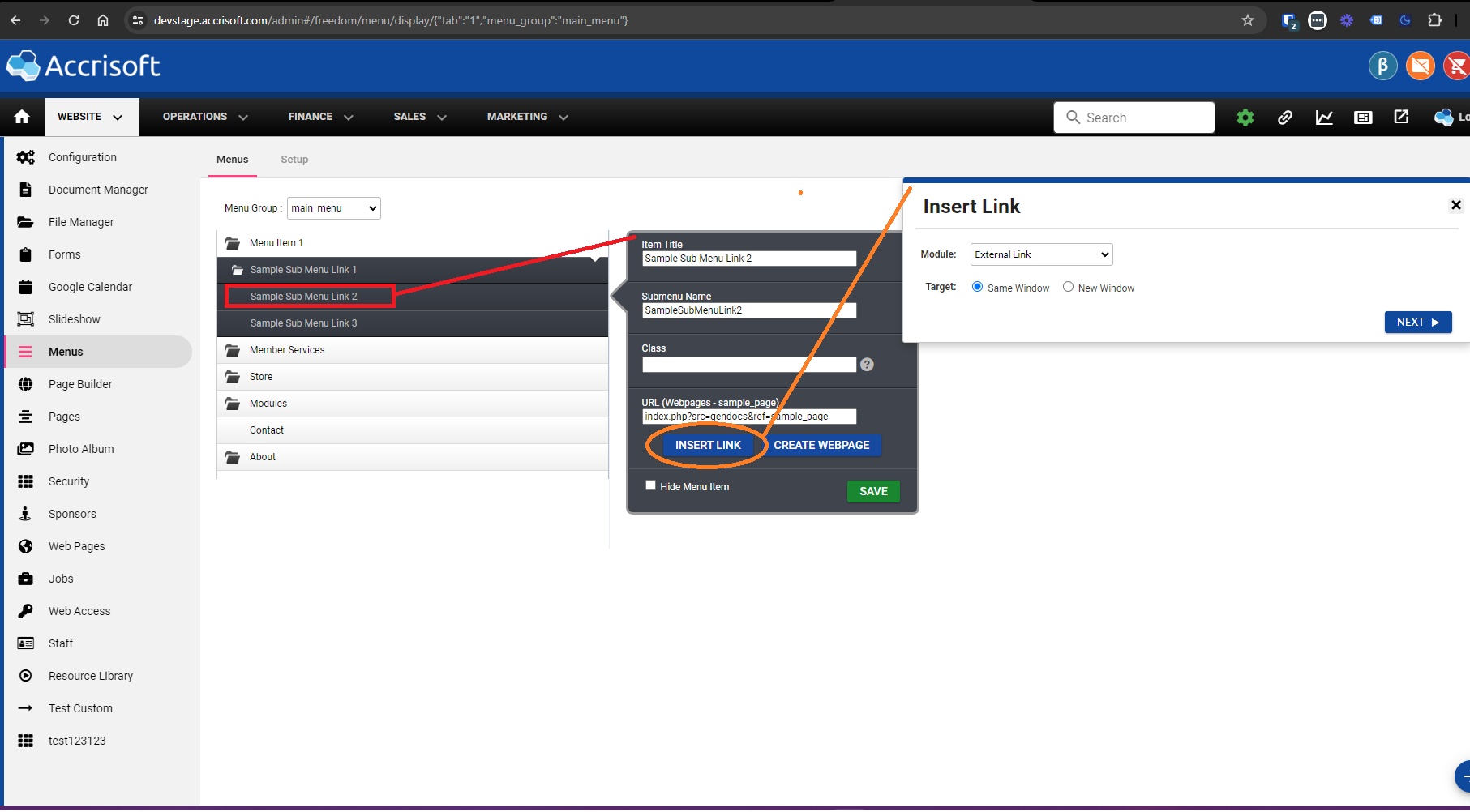Image resolution: width=1470 pixels, height=812 pixels.
Task: Click the green SAVE button
Action: click(872, 491)
